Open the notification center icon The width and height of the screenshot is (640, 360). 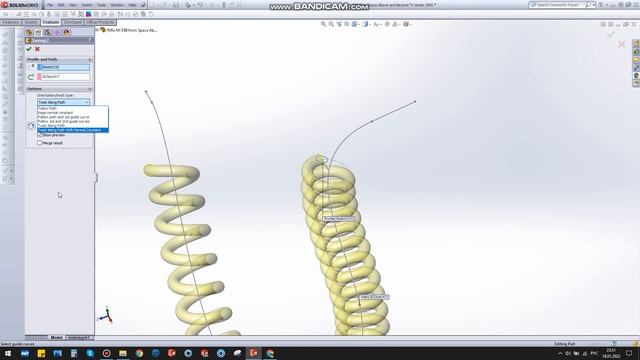629,353
